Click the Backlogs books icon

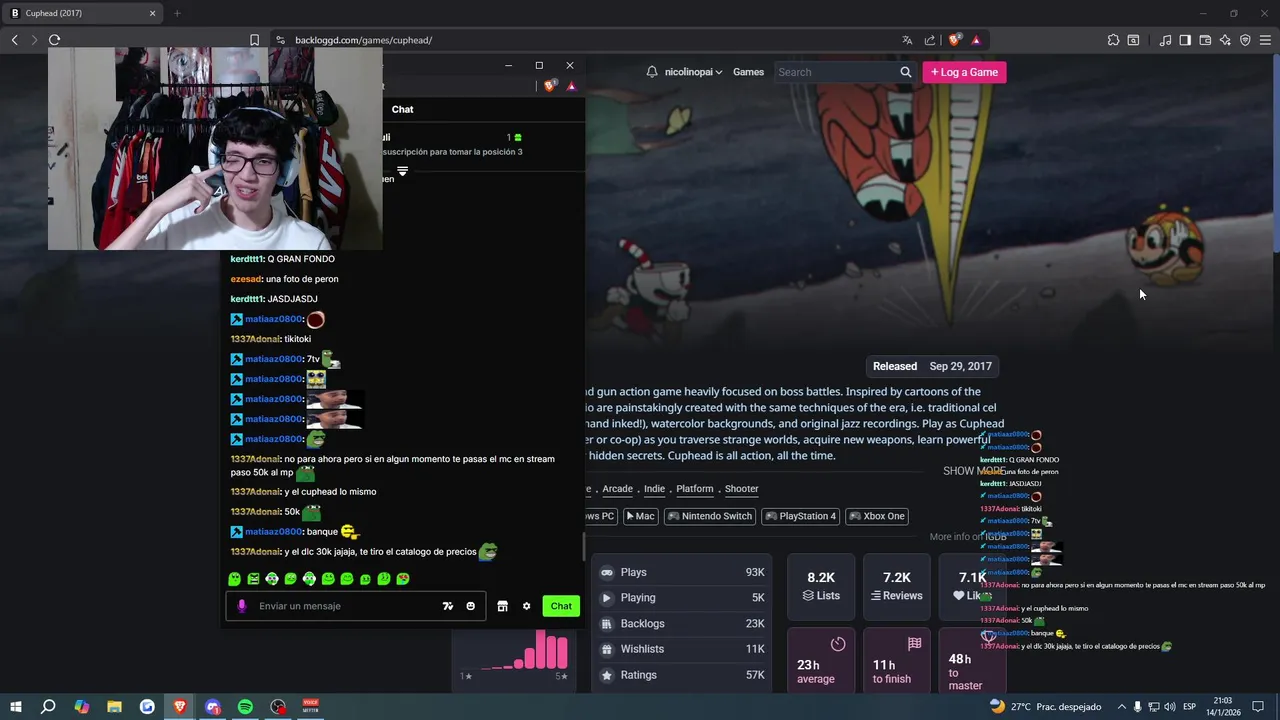tap(606, 624)
